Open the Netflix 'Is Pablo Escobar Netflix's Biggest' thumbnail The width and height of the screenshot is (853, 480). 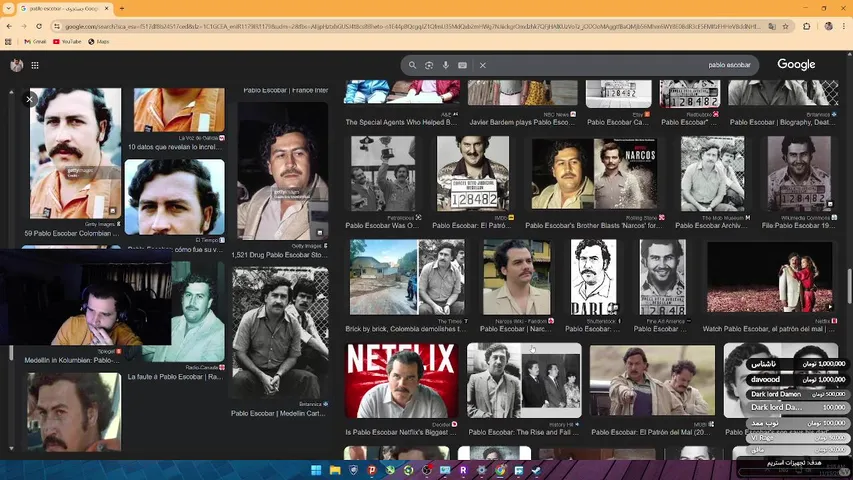(402, 380)
